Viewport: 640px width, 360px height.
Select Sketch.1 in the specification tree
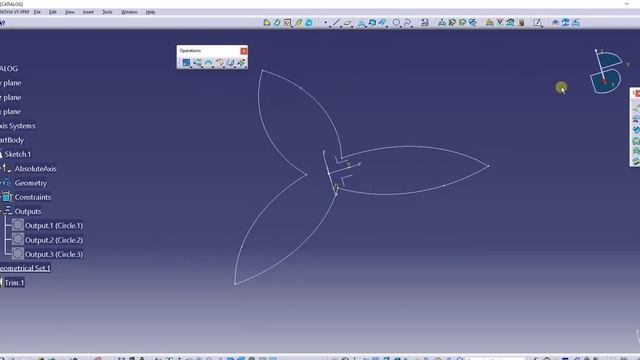tap(18, 154)
